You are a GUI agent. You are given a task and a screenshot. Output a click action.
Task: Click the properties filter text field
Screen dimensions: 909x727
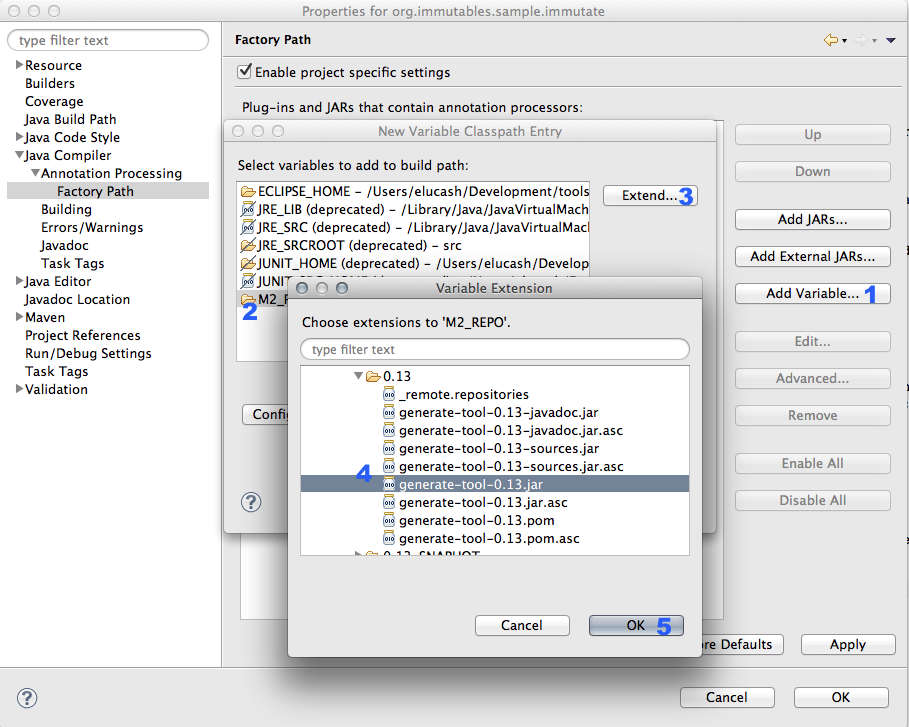(x=108, y=40)
